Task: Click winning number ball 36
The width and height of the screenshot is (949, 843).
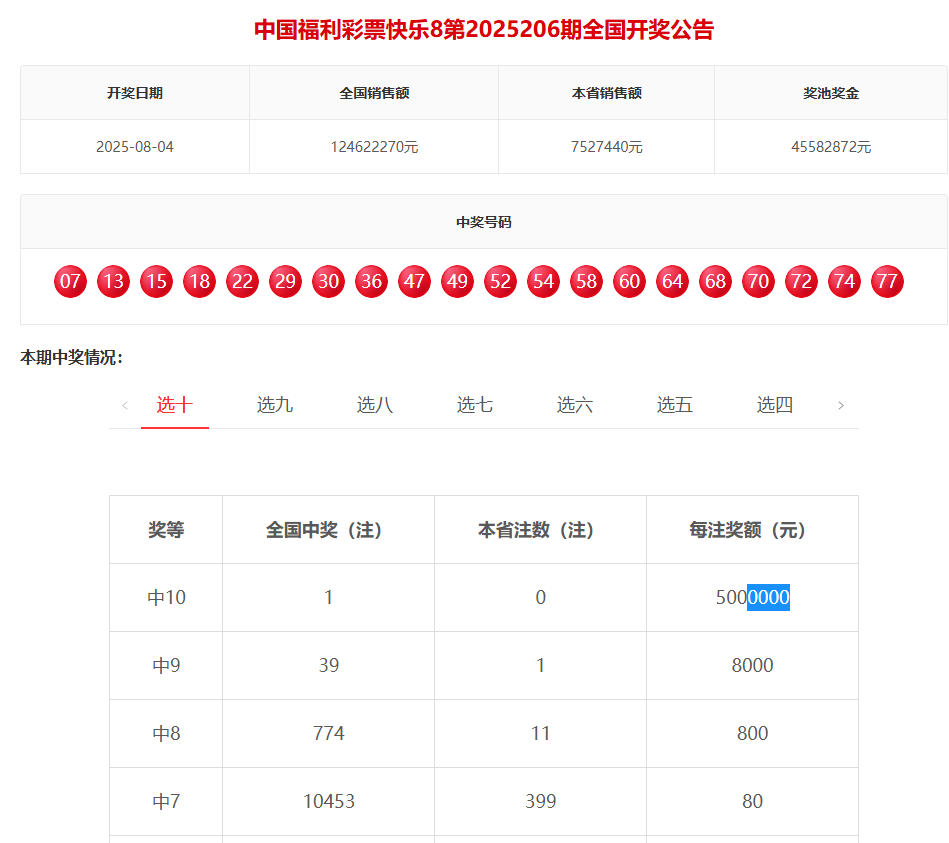Action: coord(371,281)
